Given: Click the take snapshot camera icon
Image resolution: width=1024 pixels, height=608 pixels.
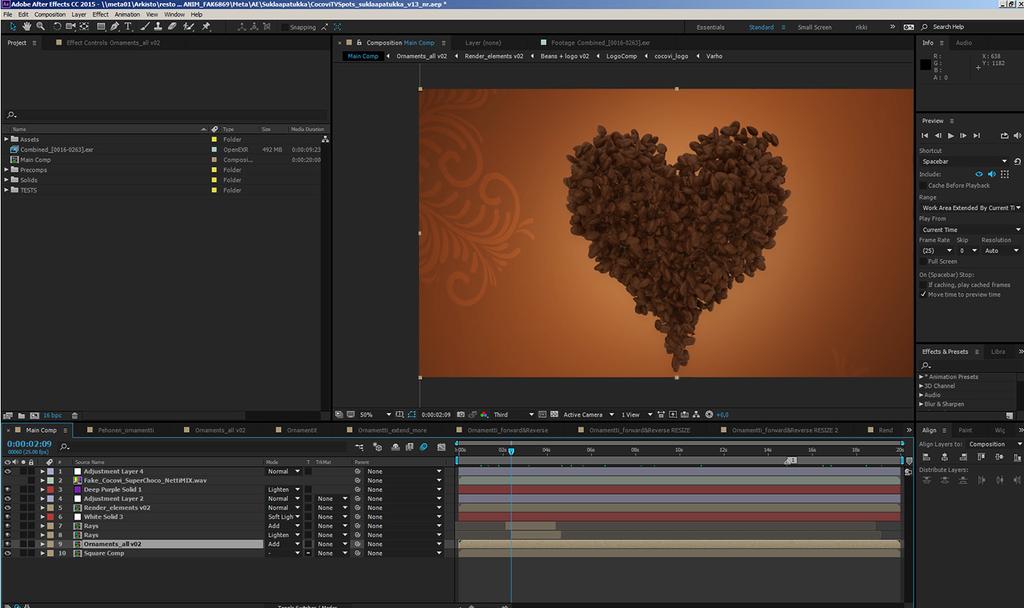Looking at the screenshot, I should click(461, 415).
